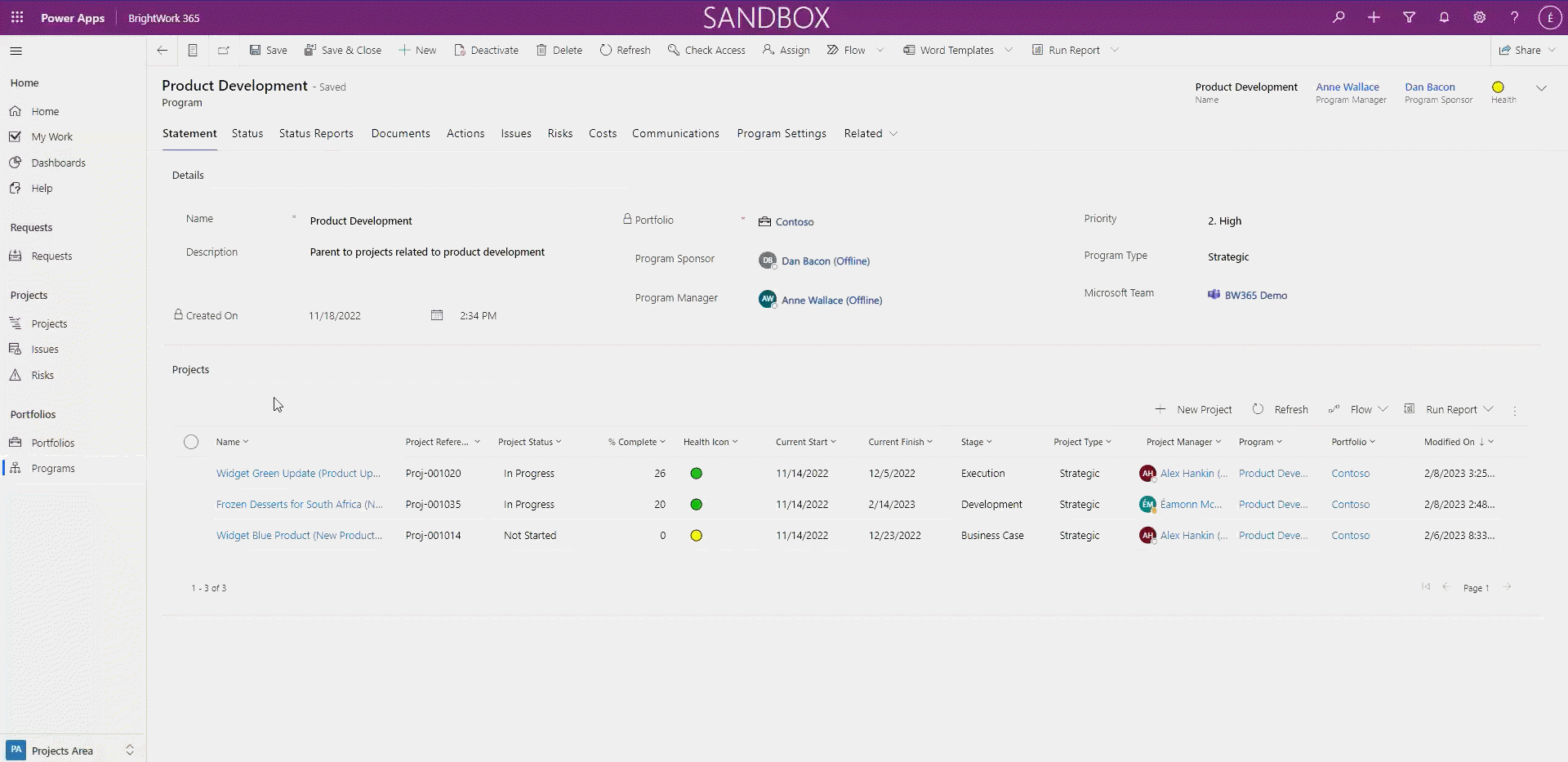Expand the Share dropdown
The image size is (1568, 762).
[x=1552, y=50]
